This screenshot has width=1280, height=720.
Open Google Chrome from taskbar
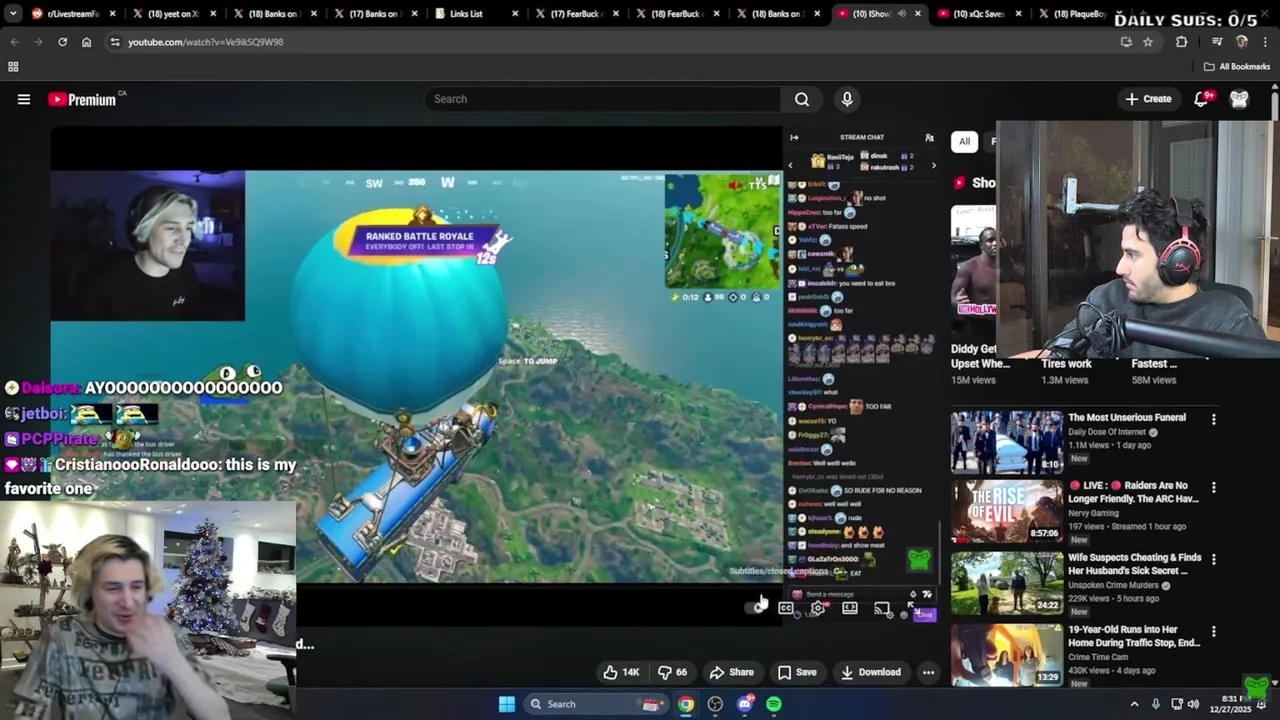click(686, 704)
